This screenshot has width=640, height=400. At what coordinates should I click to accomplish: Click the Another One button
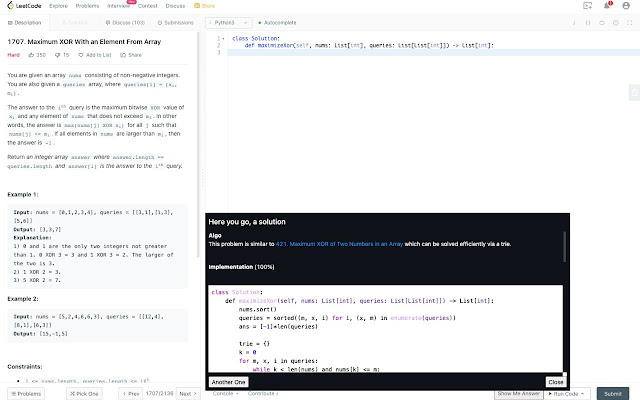[x=229, y=382]
